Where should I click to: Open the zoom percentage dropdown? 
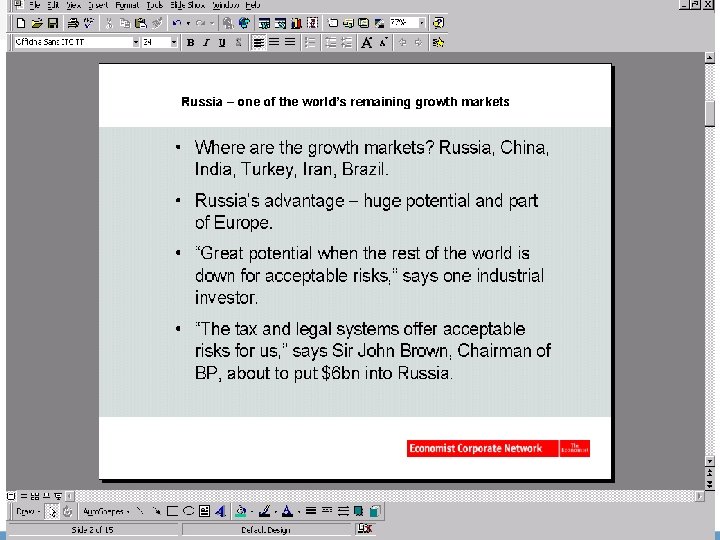421,22
